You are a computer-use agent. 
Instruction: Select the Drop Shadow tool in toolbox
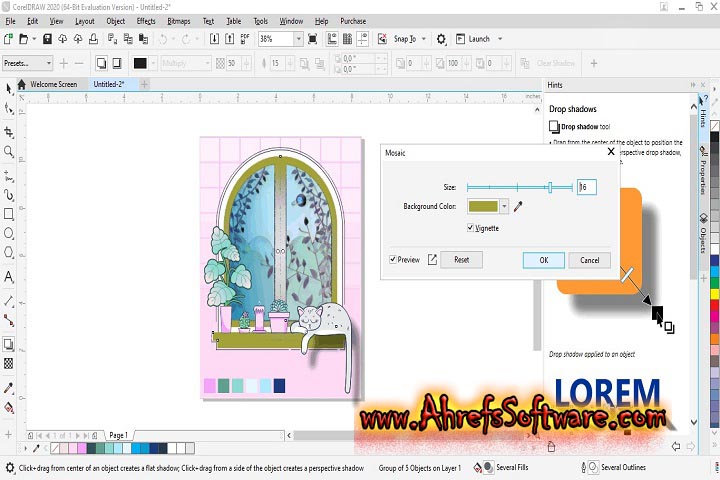click(x=8, y=344)
